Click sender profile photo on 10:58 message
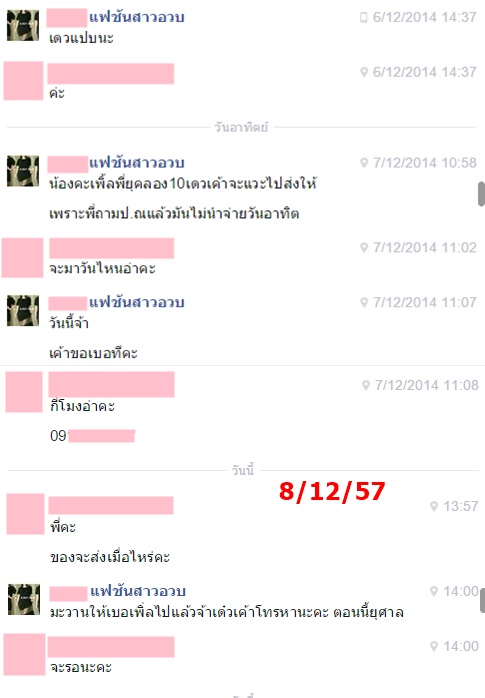Viewport: 485px width, 698px height. coord(23,170)
